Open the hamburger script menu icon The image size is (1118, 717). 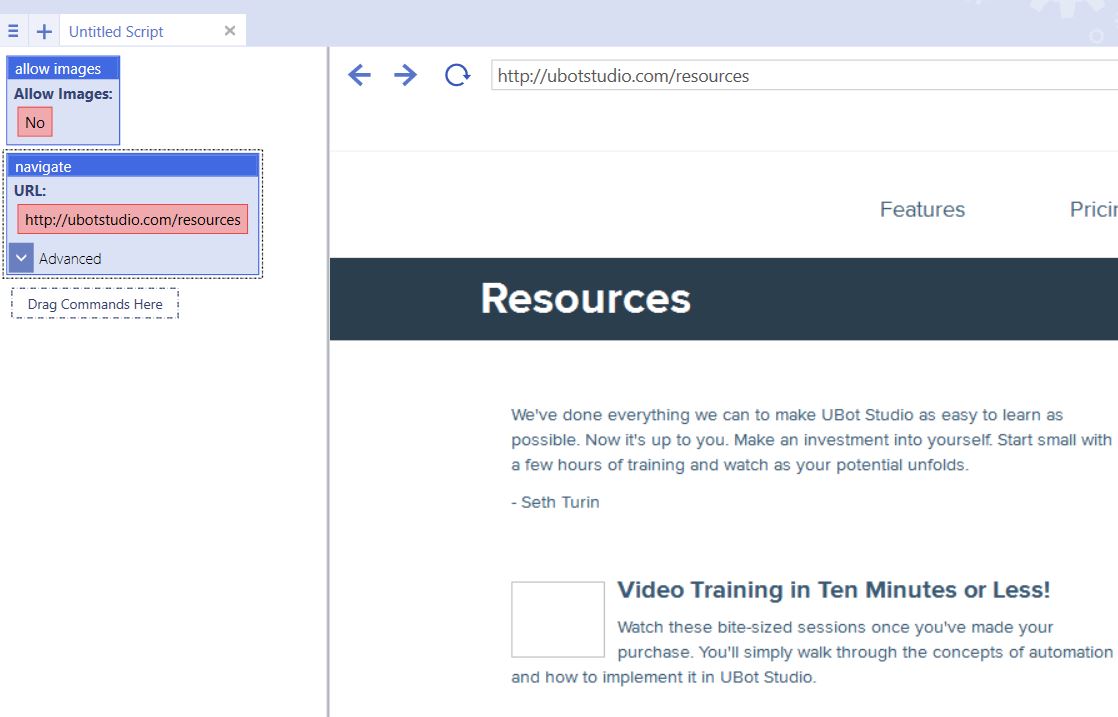13,31
